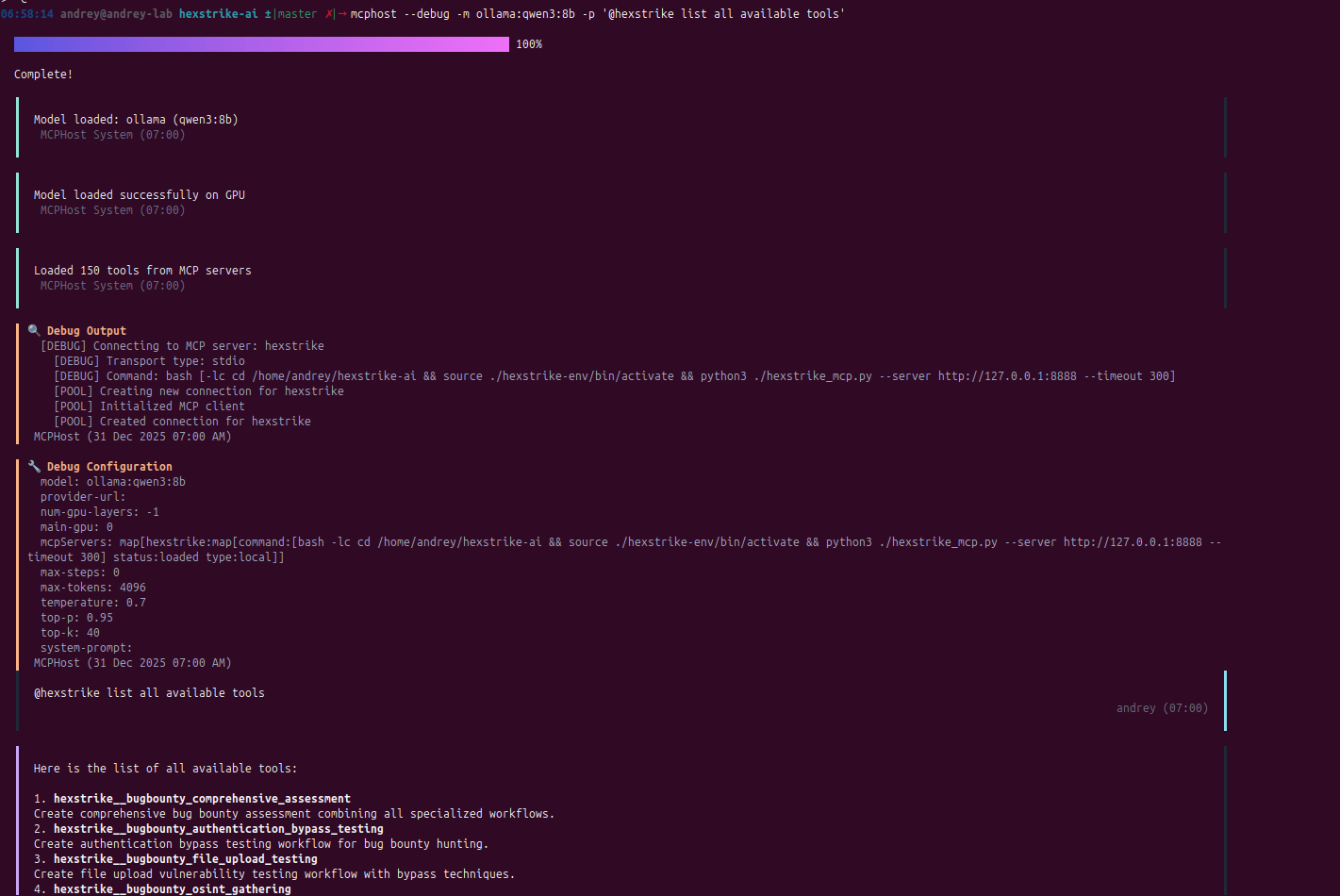Click 'Connecting to MCP server: hexstrike' line

[182, 346]
